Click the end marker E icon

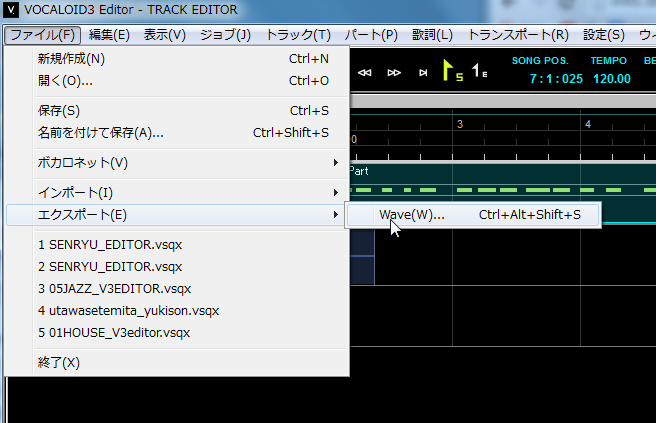(479, 70)
